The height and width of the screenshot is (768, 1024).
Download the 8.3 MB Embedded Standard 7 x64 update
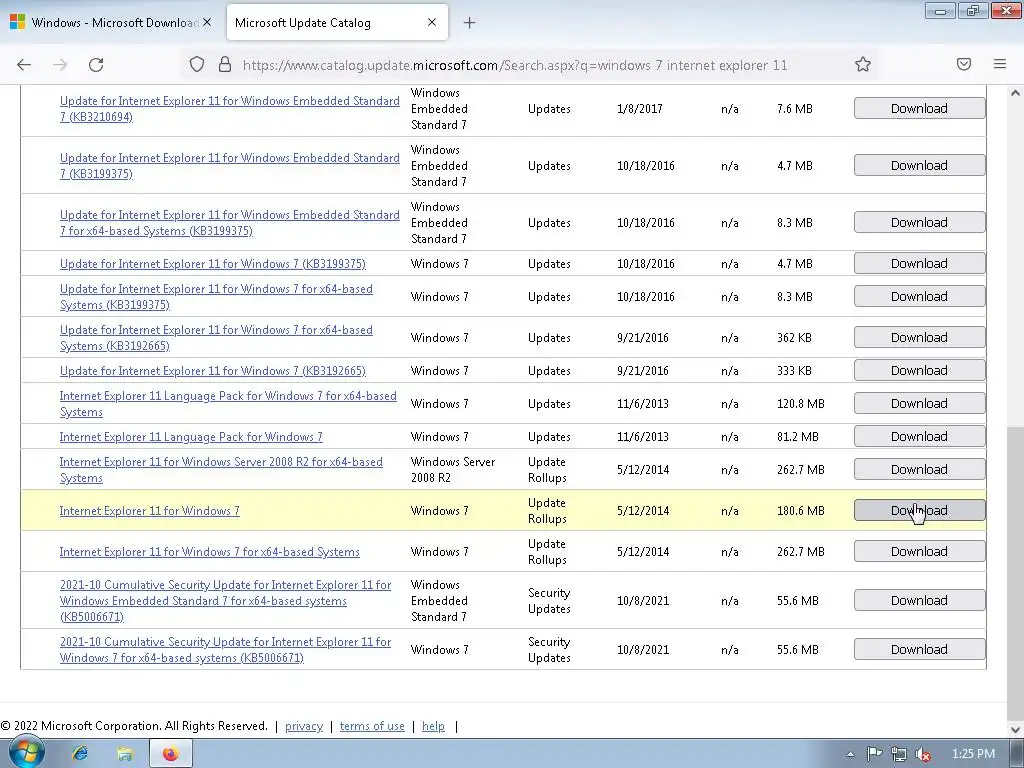919,222
